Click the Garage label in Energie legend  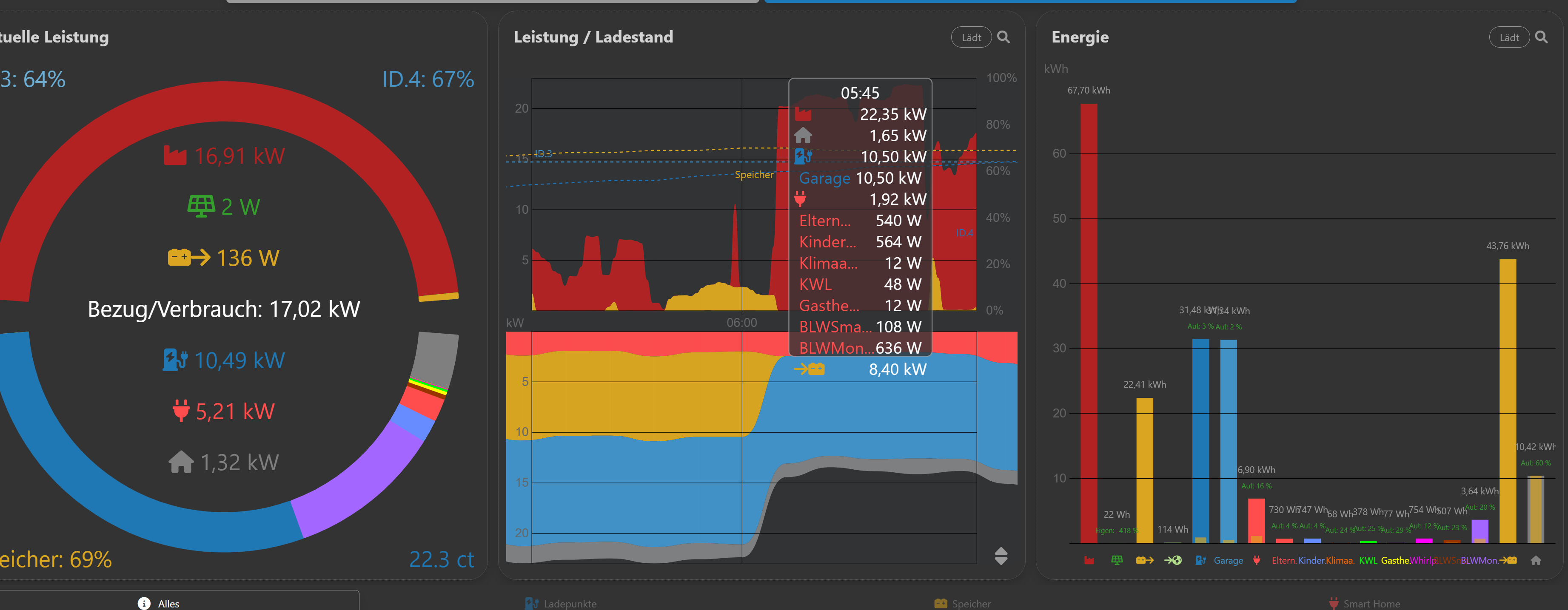click(1229, 560)
